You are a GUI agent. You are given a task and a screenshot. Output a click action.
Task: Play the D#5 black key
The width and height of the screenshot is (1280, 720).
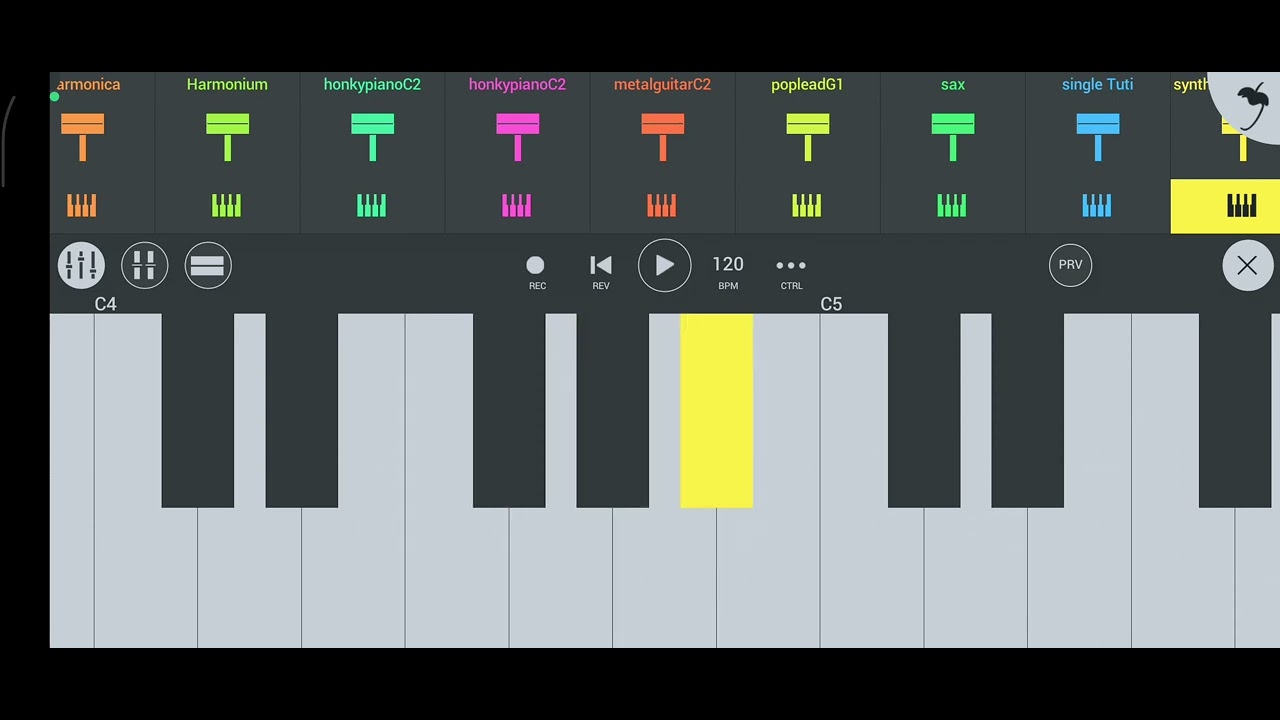[1028, 410]
